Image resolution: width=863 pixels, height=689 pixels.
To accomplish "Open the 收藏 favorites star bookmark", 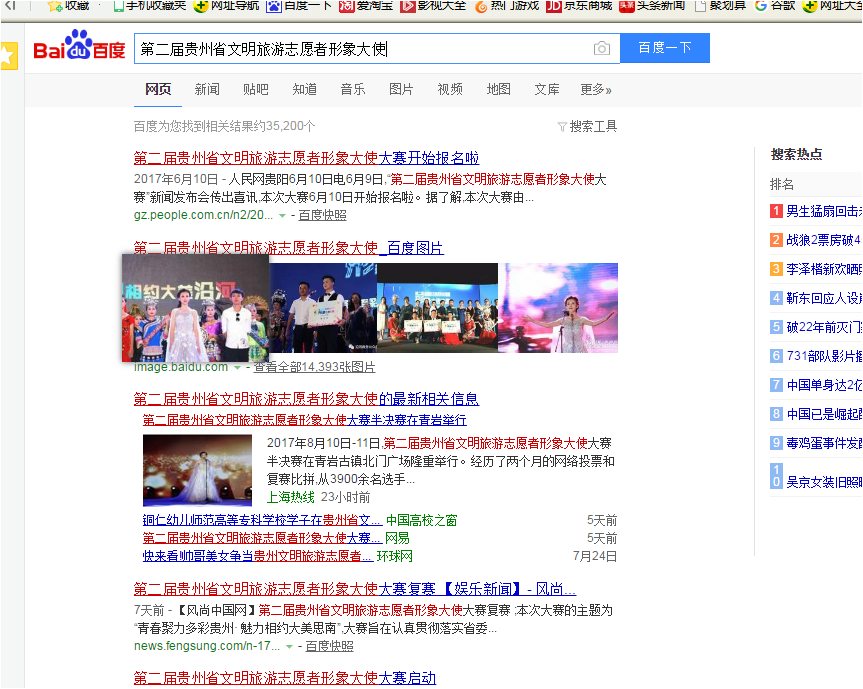I will pyautogui.click(x=68, y=6).
